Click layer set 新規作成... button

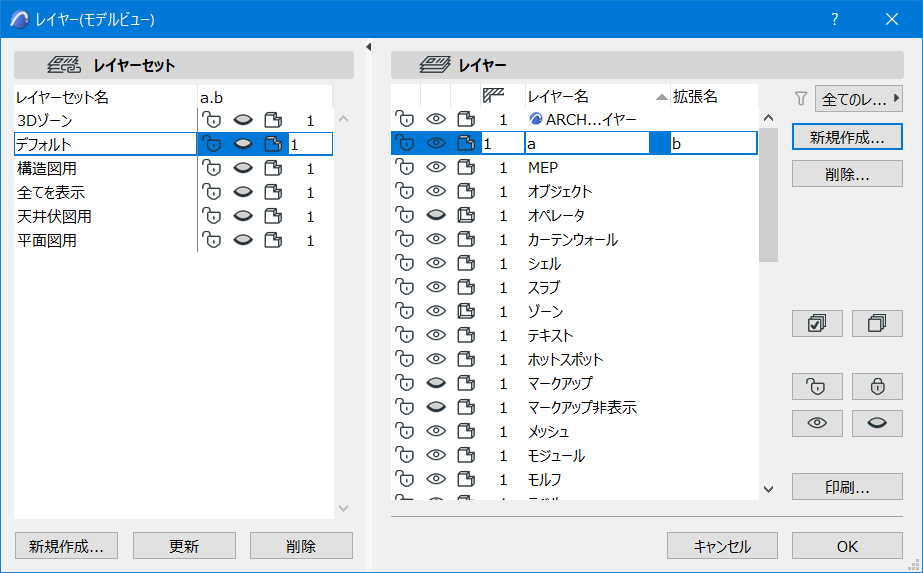coord(67,546)
